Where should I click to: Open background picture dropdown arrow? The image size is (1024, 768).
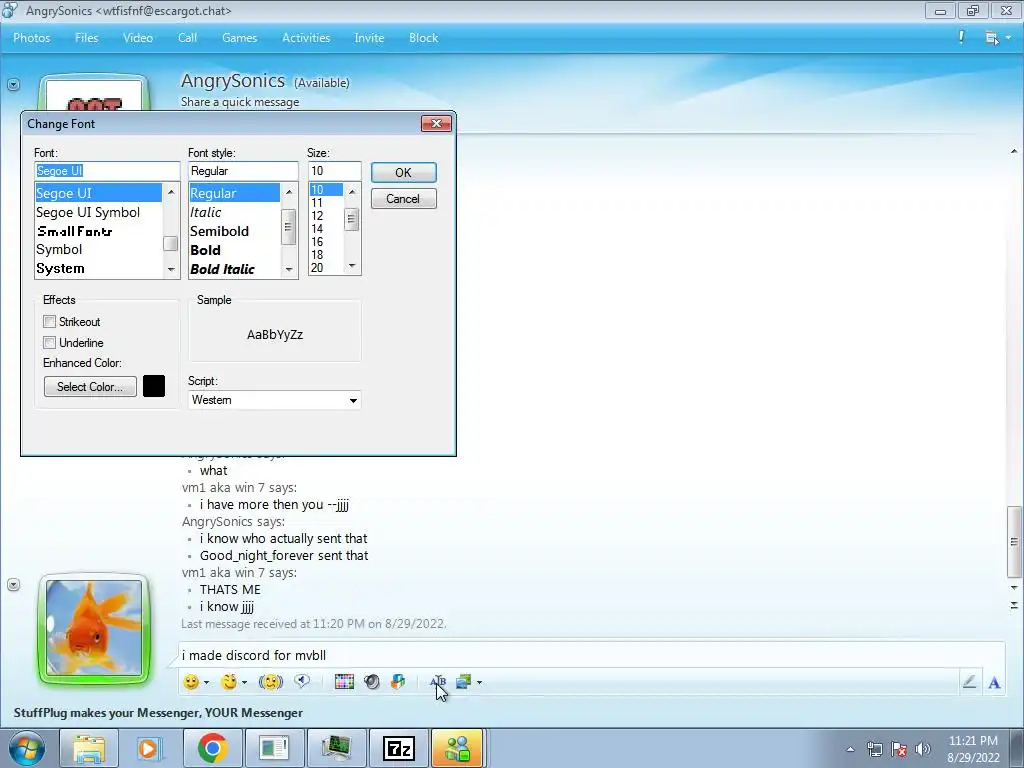tap(479, 682)
